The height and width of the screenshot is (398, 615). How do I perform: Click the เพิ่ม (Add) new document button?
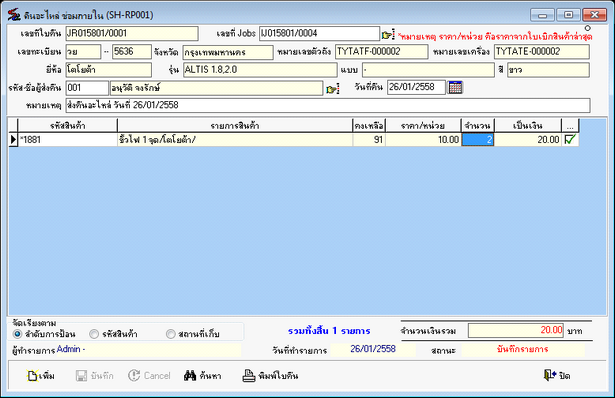point(41,376)
